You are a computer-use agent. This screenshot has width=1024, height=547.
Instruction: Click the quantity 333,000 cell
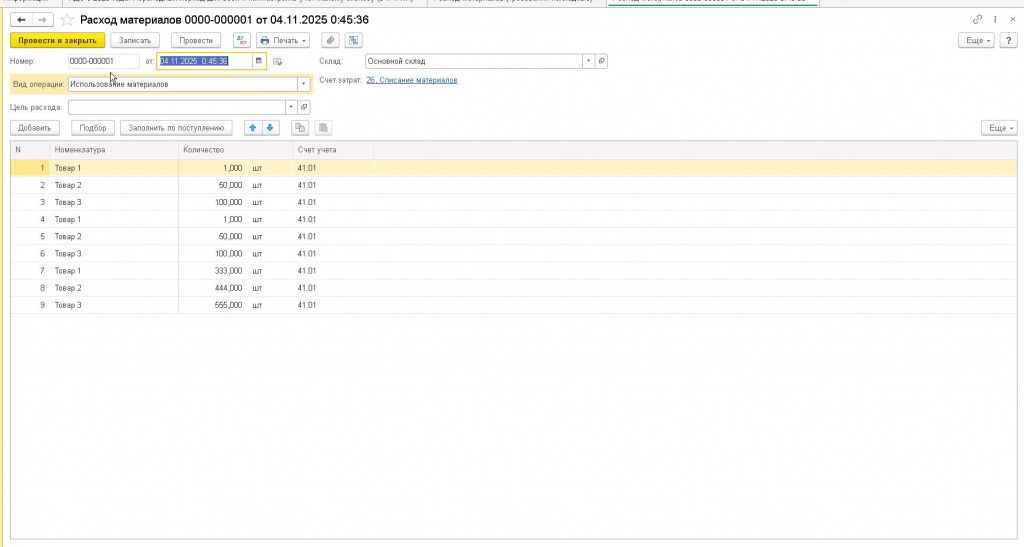pyautogui.click(x=228, y=271)
